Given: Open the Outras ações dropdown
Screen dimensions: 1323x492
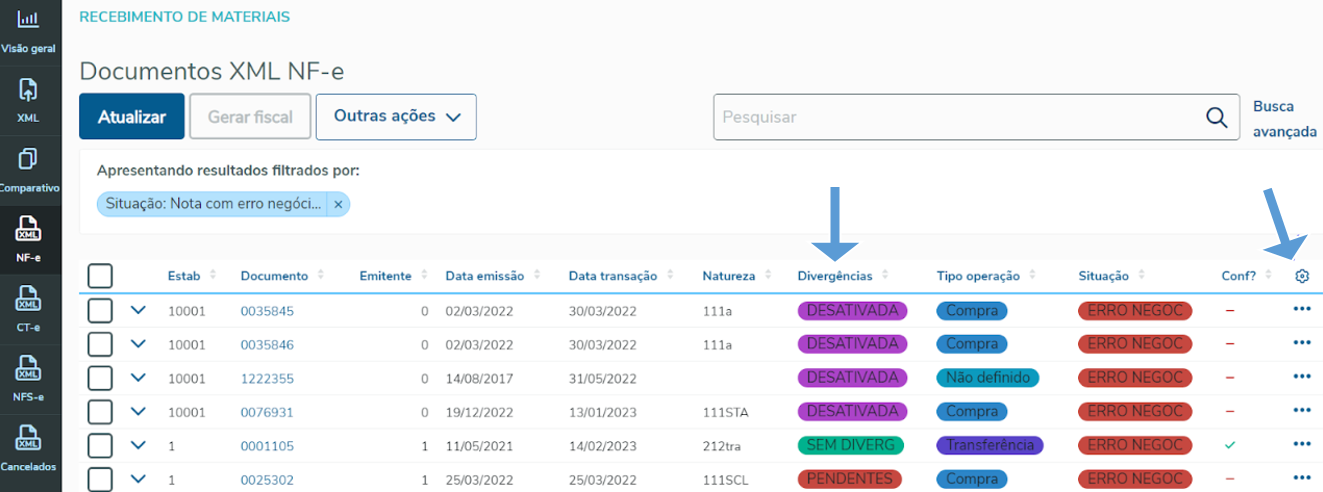Looking at the screenshot, I should click(396, 117).
